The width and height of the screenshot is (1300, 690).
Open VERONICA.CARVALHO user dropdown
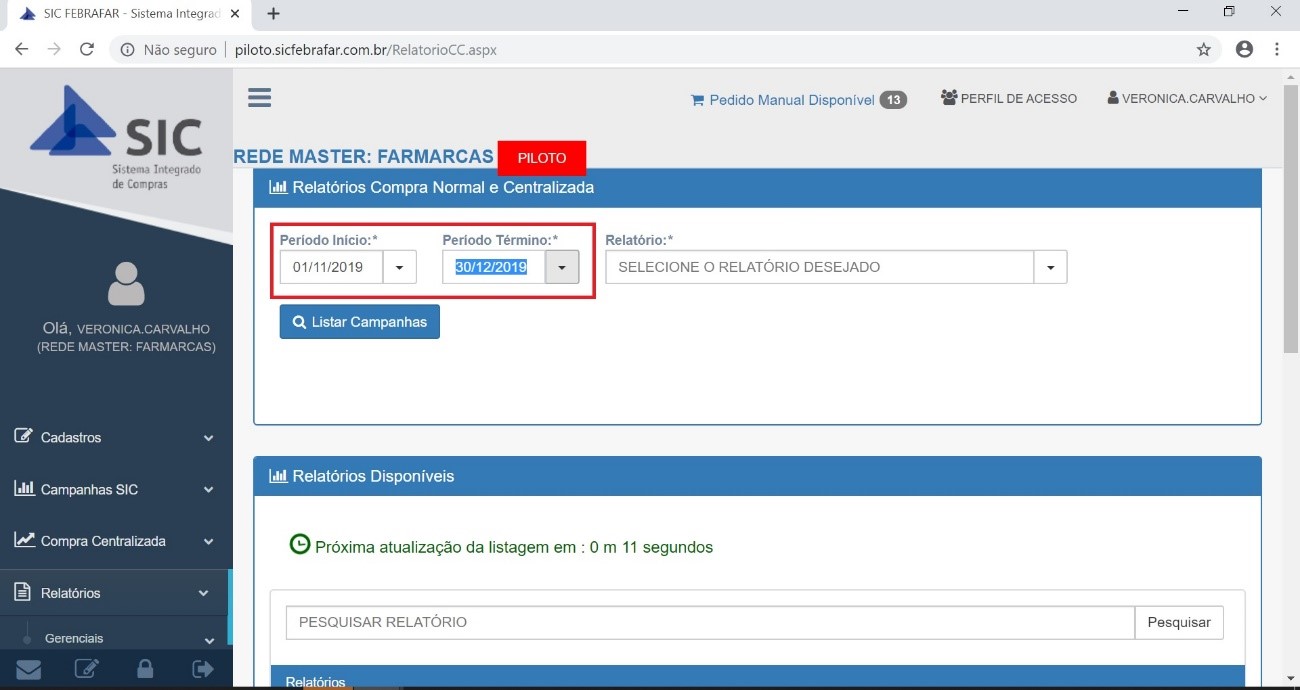pos(1187,98)
